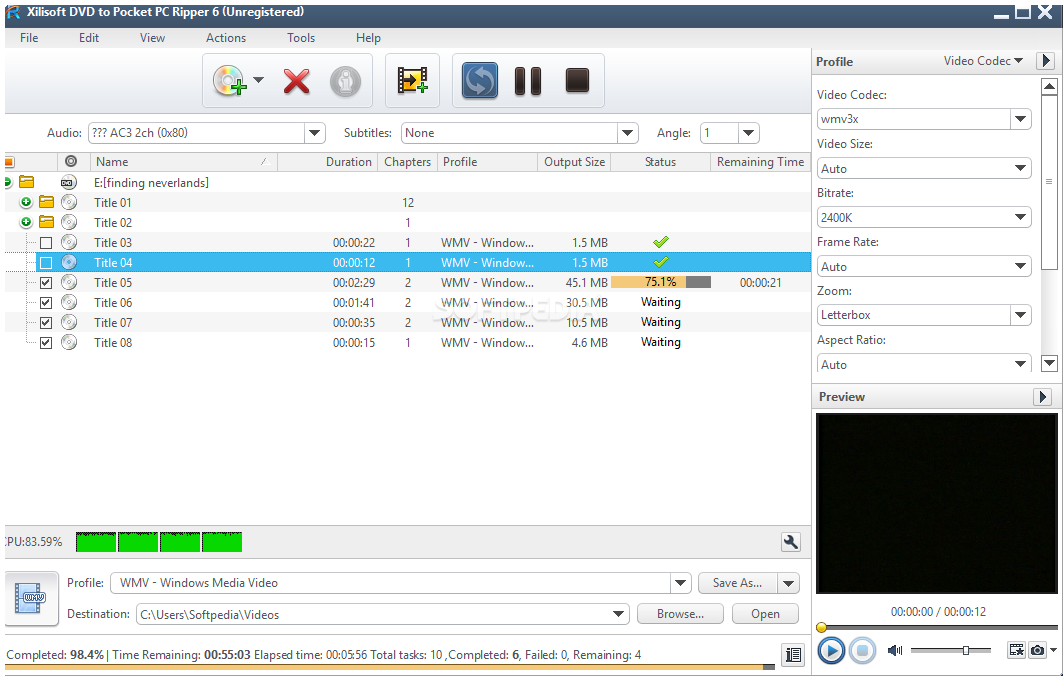Stop the preview playback

pyautogui.click(x=862, y=651)
